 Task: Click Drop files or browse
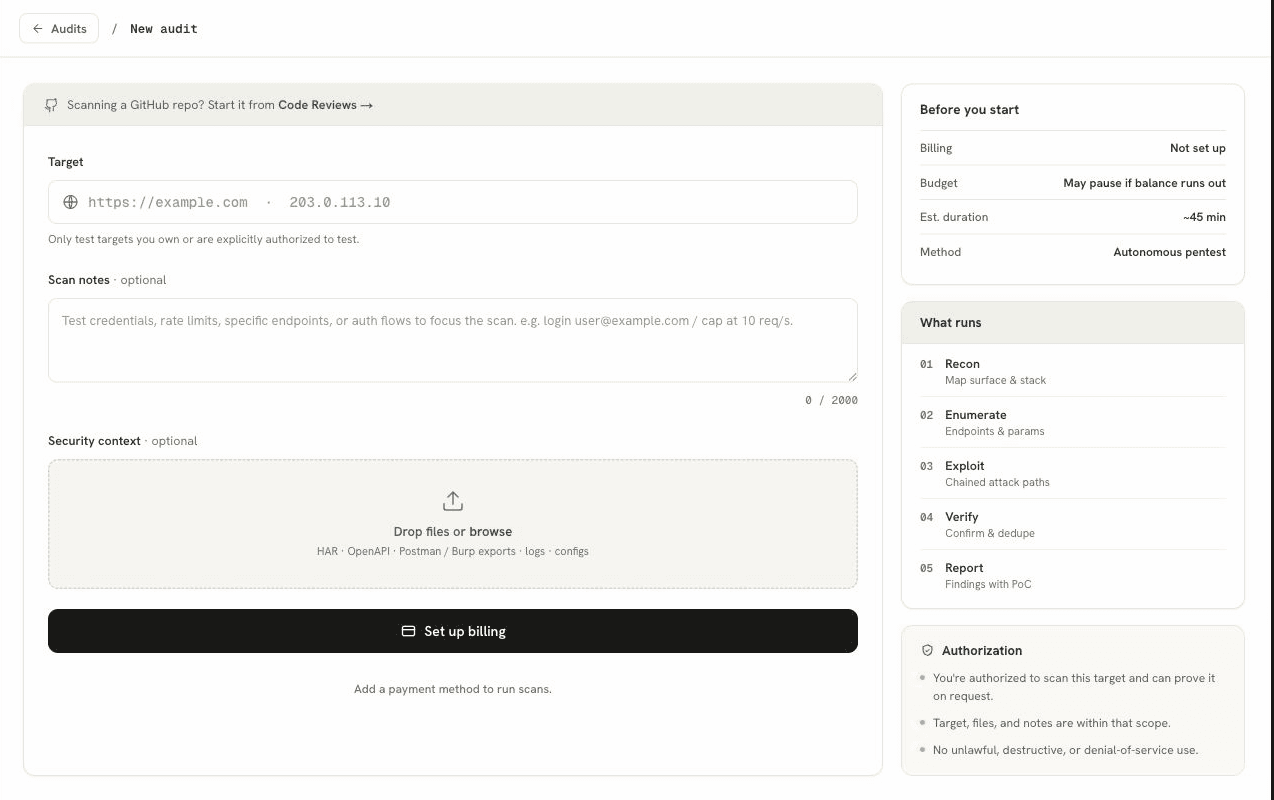click(x=453, y=532)
